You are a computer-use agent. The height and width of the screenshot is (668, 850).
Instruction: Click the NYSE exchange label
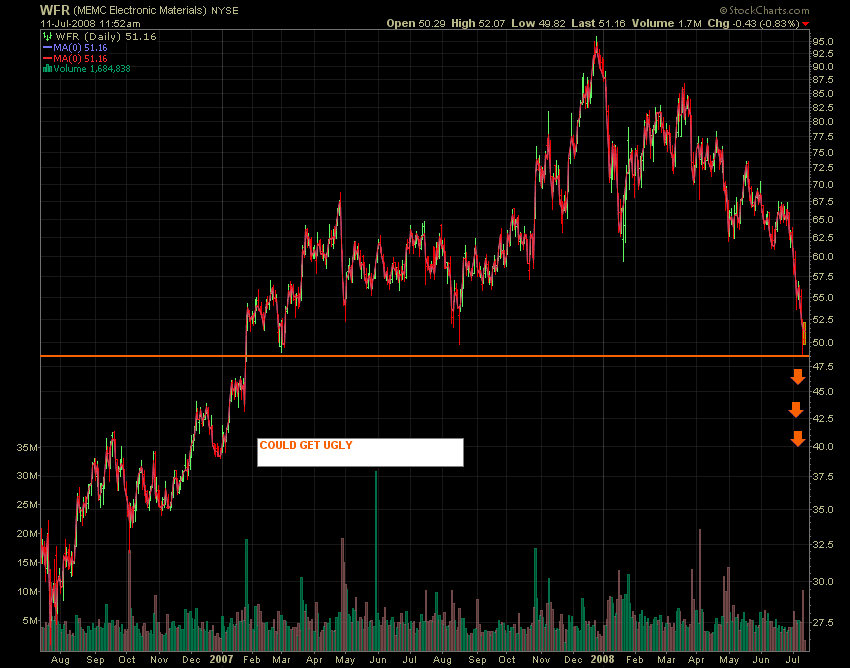[225, 10]
